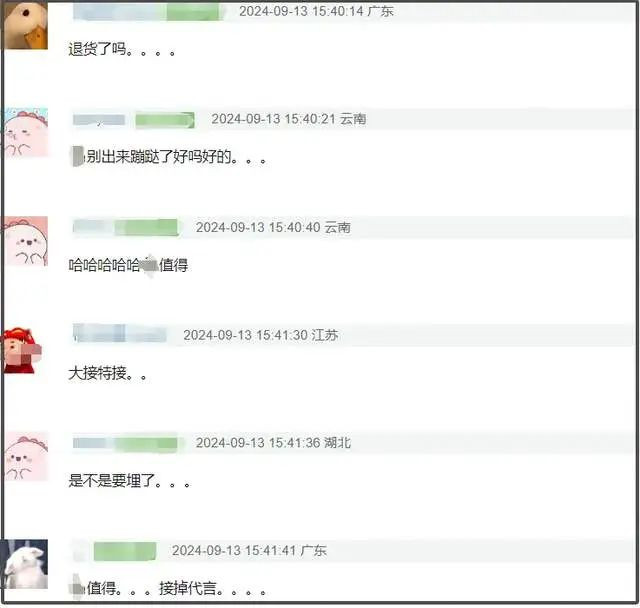
Task: Click green badge on 15:41:36 湖北 comment
Action: 147,444
